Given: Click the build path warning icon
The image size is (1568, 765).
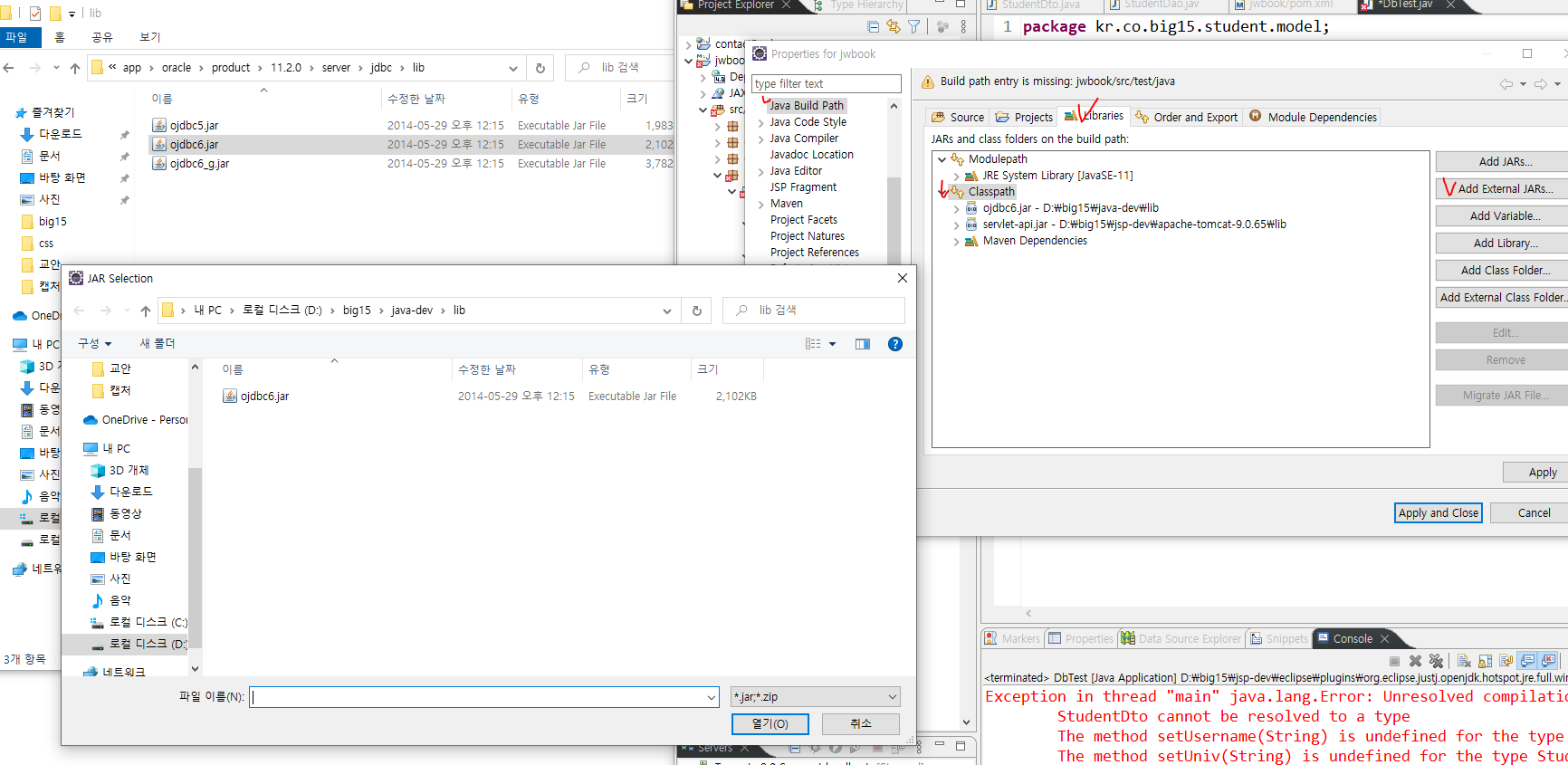Looking at the screenshot, I should (x=928, y=81).
